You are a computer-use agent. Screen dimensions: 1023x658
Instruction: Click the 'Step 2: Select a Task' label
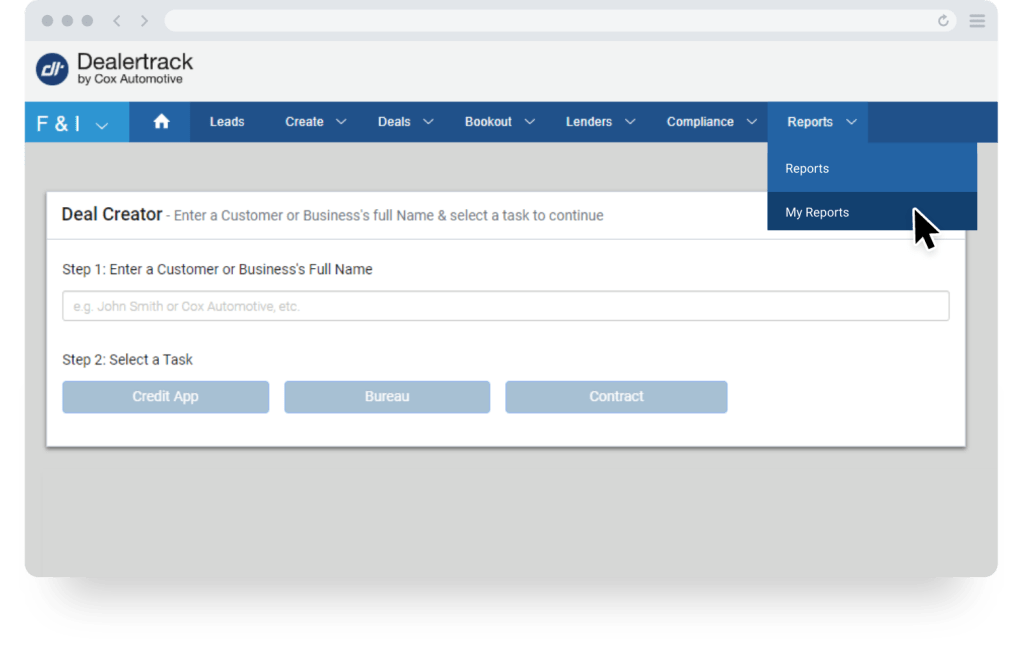pos(127,359)
